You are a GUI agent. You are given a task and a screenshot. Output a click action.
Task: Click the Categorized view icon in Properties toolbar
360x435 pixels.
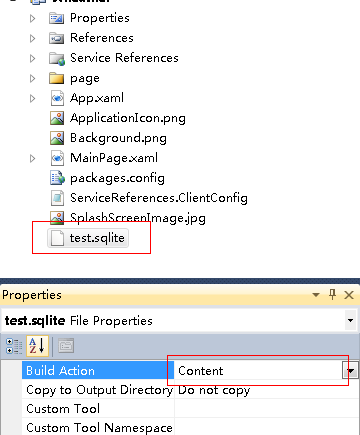(14, 346)
